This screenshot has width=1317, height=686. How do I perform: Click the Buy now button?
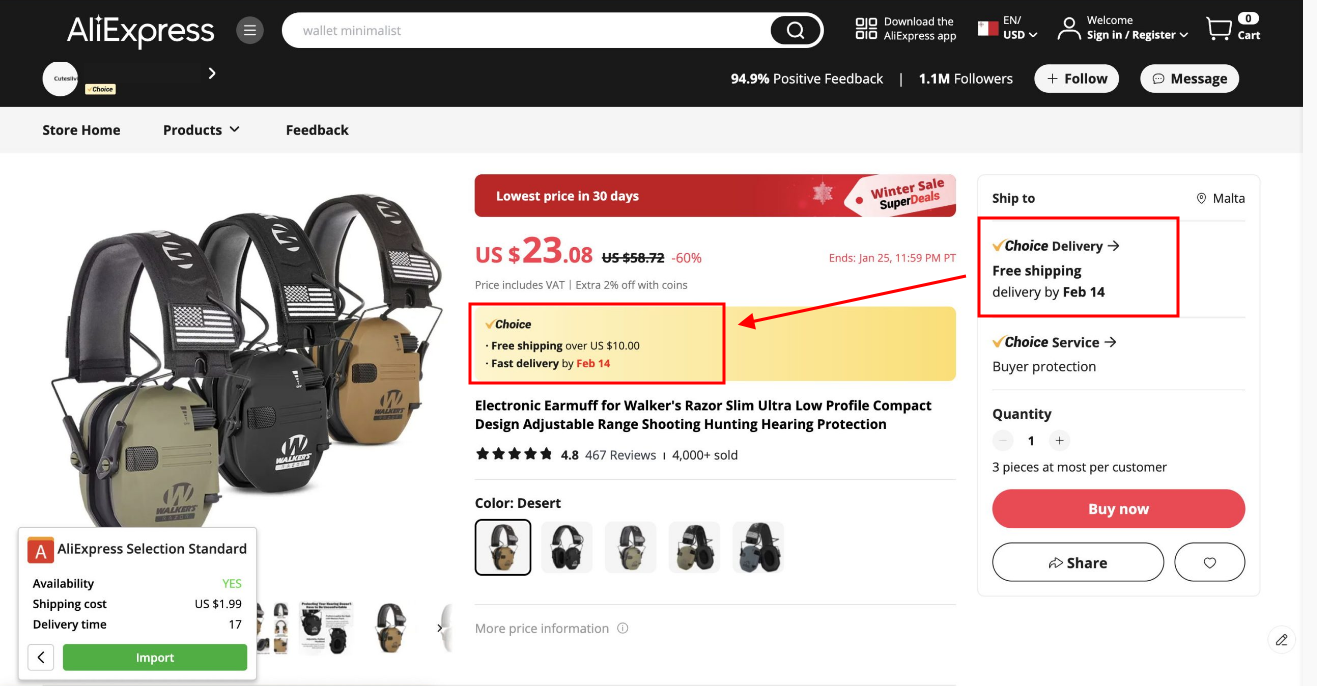[1118, 509]
